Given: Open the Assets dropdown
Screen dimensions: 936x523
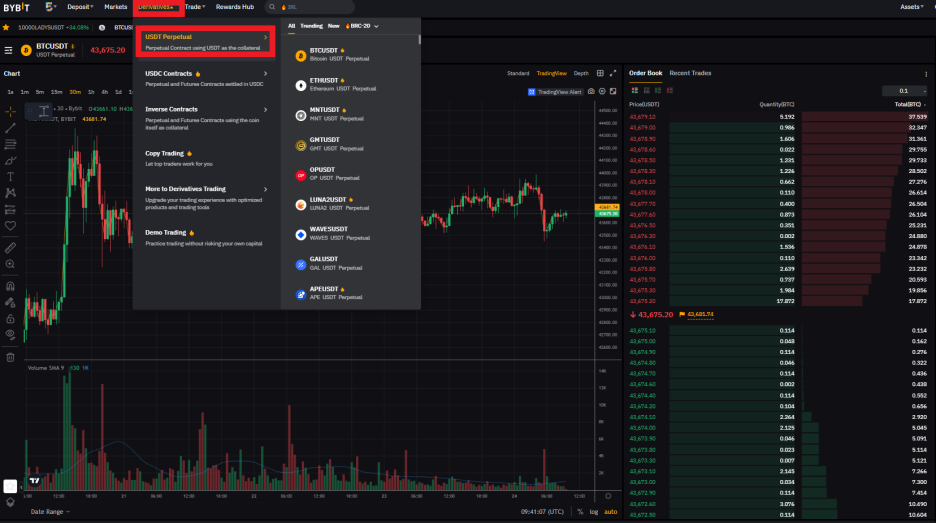Looking at the screenshot, I should (x=912, y=7).
